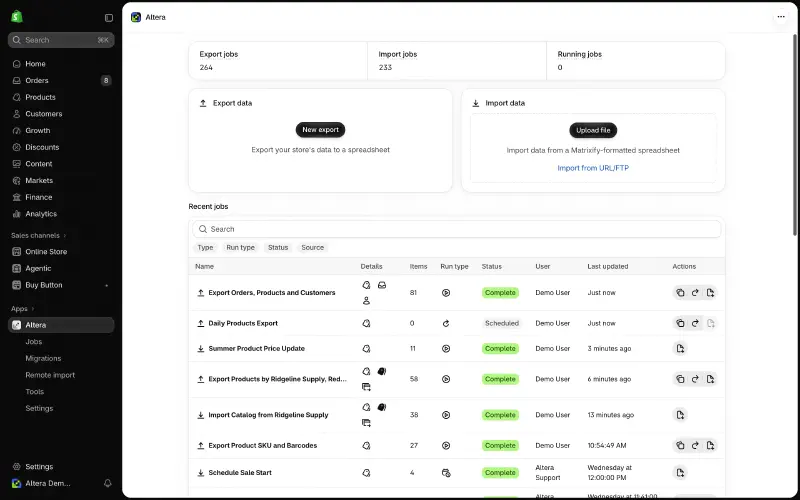Click the page vertical scrollbar
This screenshot has width=800, height=500.
(x=795, y=135)
